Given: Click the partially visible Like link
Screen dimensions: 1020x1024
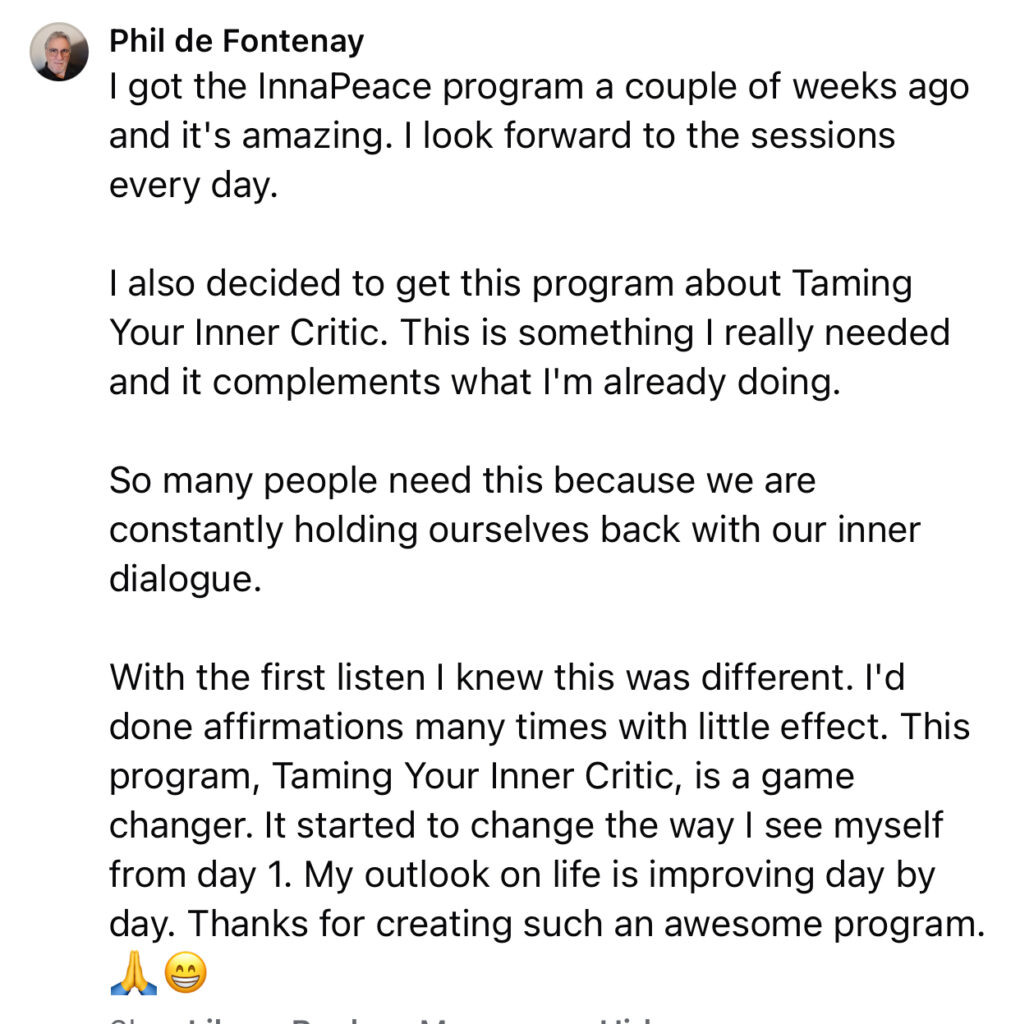Looking at the screenshot, I should (209, 1021).
